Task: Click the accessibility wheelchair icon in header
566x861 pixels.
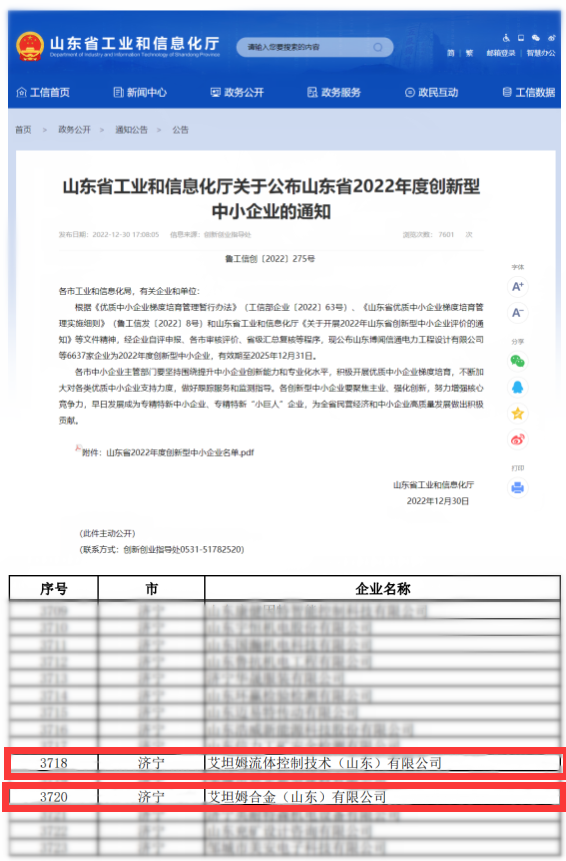Action: click(506, 38)
